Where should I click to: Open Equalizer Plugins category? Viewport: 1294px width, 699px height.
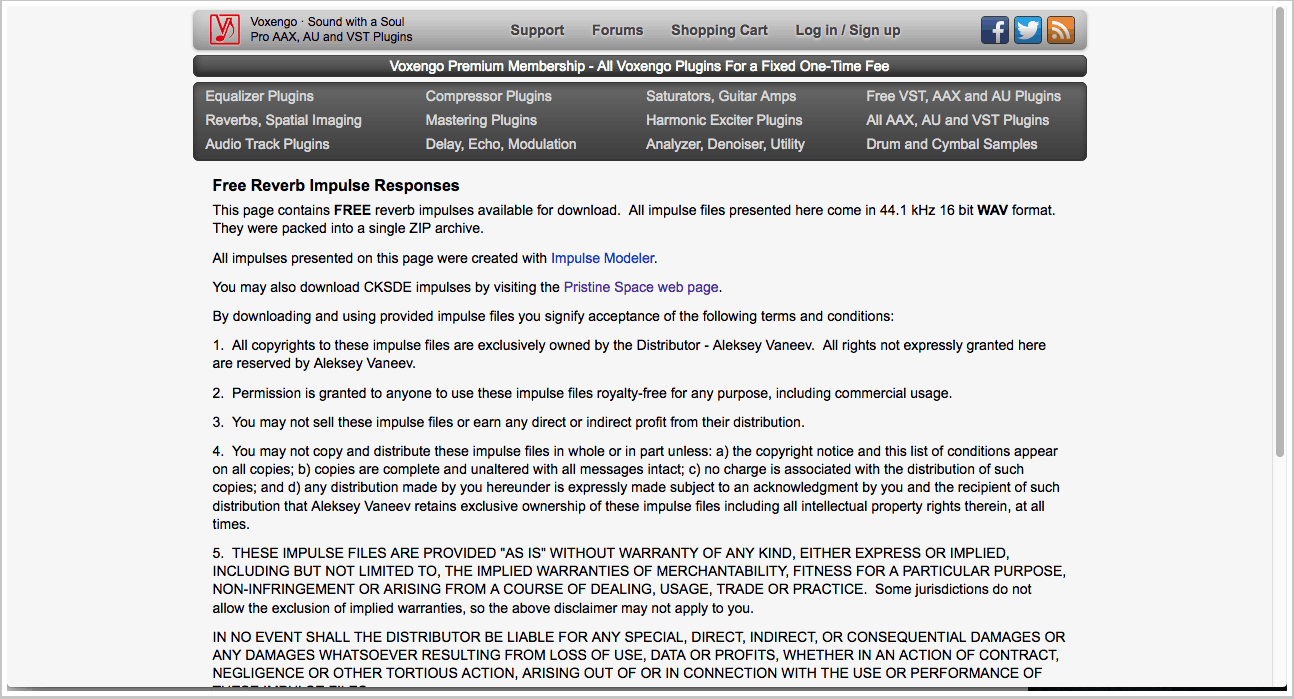tap(259, 96)
